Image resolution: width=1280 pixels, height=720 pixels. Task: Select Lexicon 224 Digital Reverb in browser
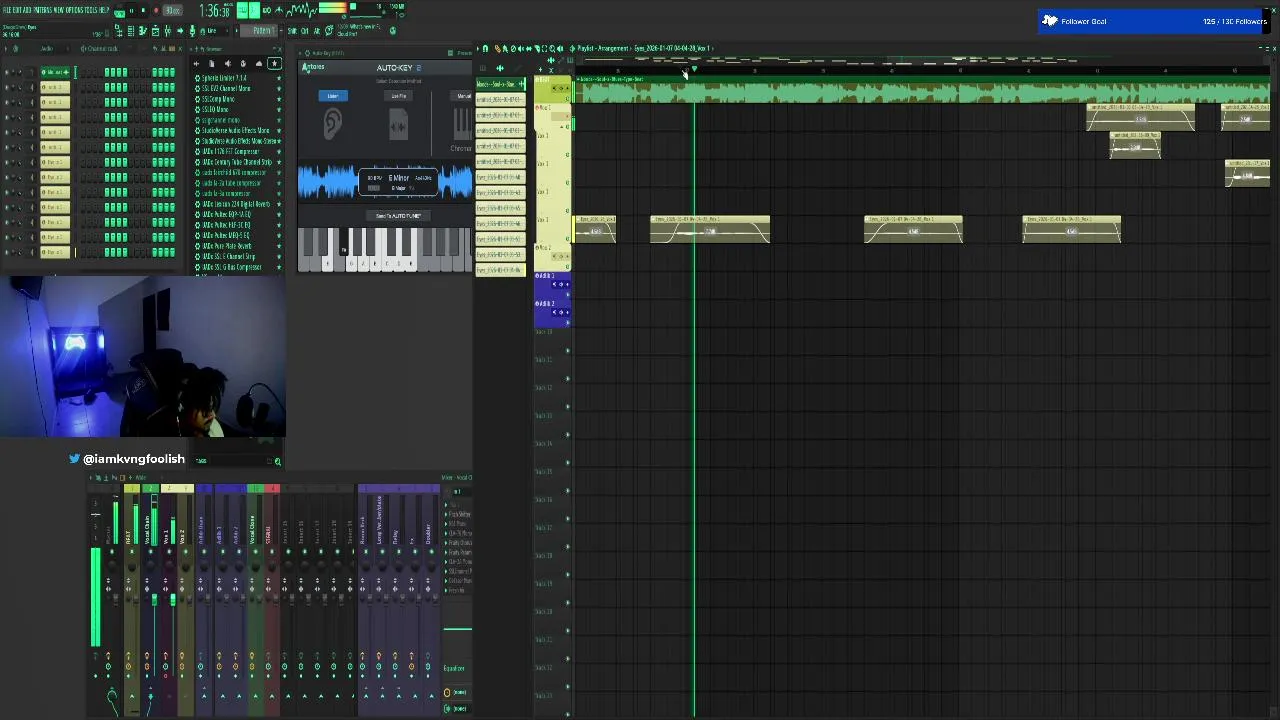point(235,204)
